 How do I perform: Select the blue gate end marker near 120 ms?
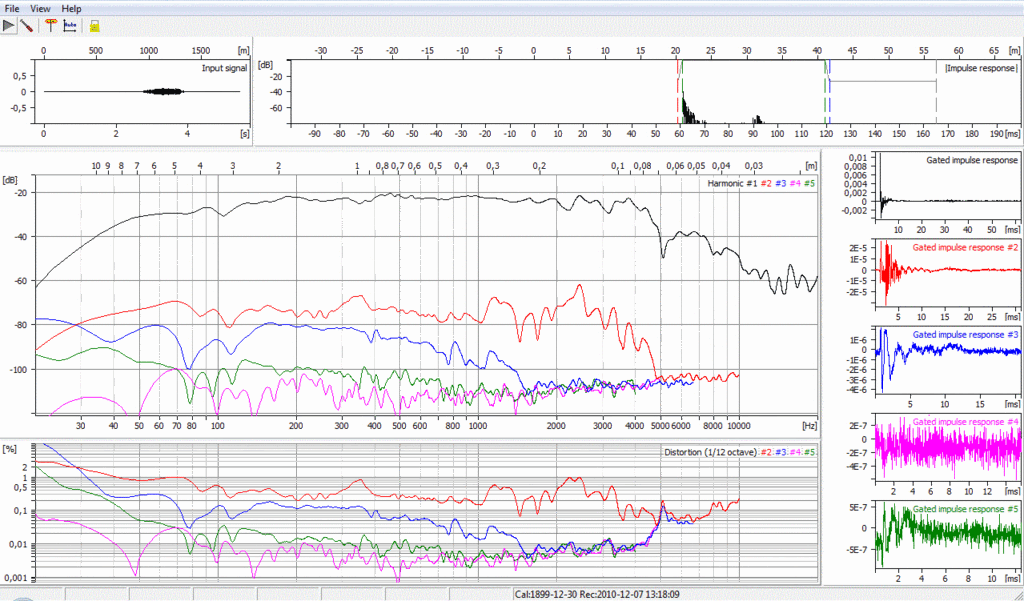click(x=829, y=91)
